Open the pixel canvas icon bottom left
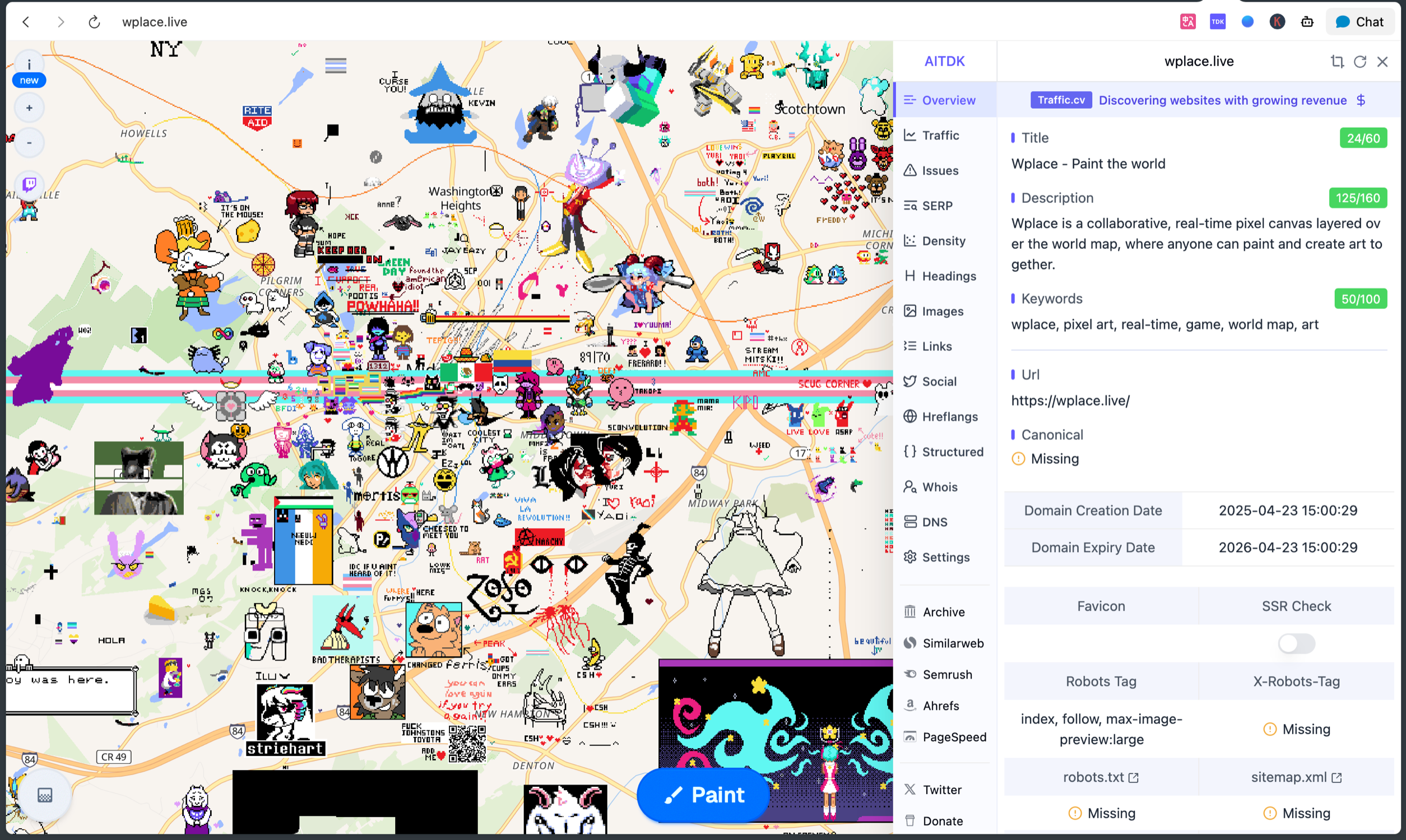This screenshot has height=840, width=1406. pos(45,795)
